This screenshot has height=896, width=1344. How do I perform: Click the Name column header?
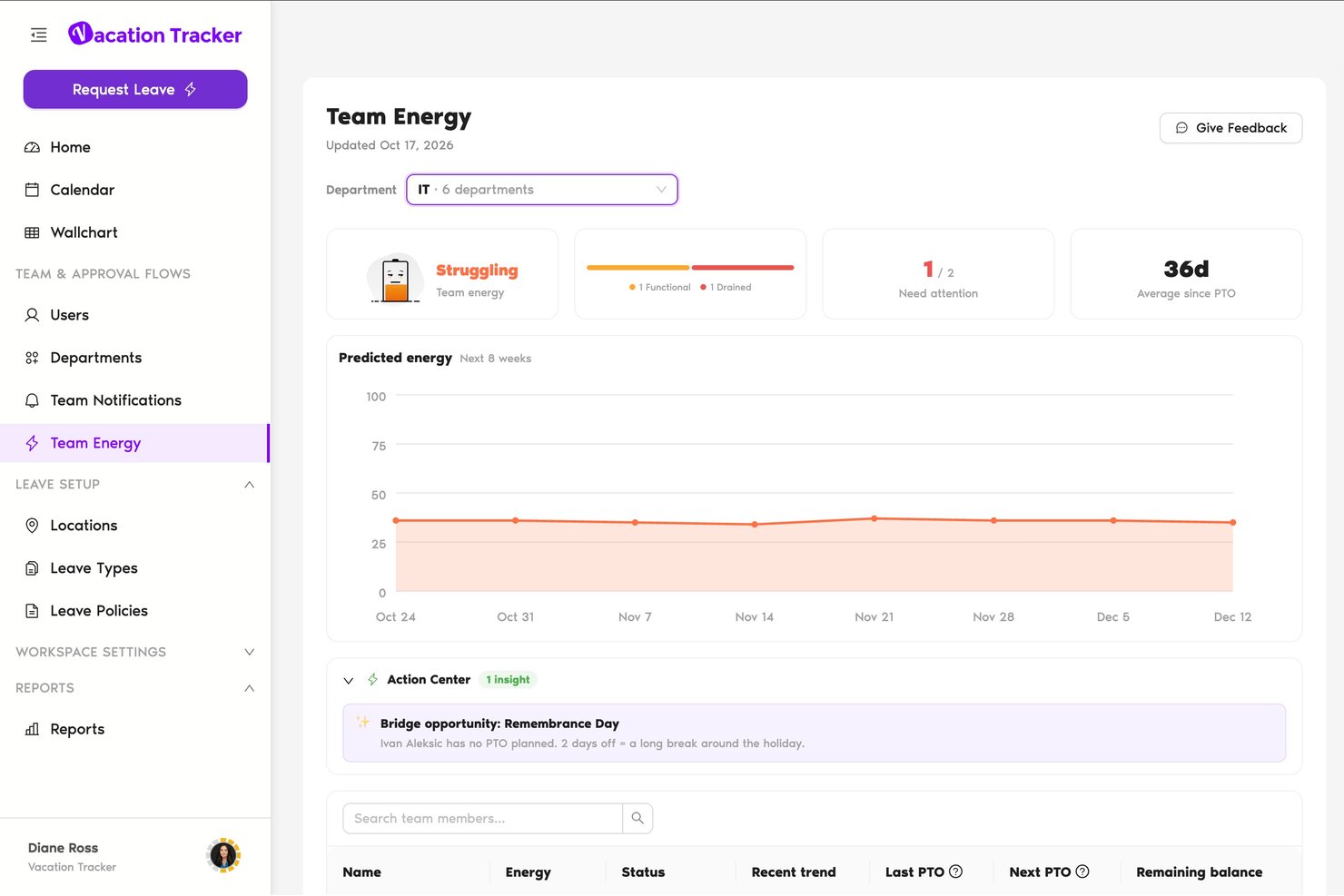[361, 872]
